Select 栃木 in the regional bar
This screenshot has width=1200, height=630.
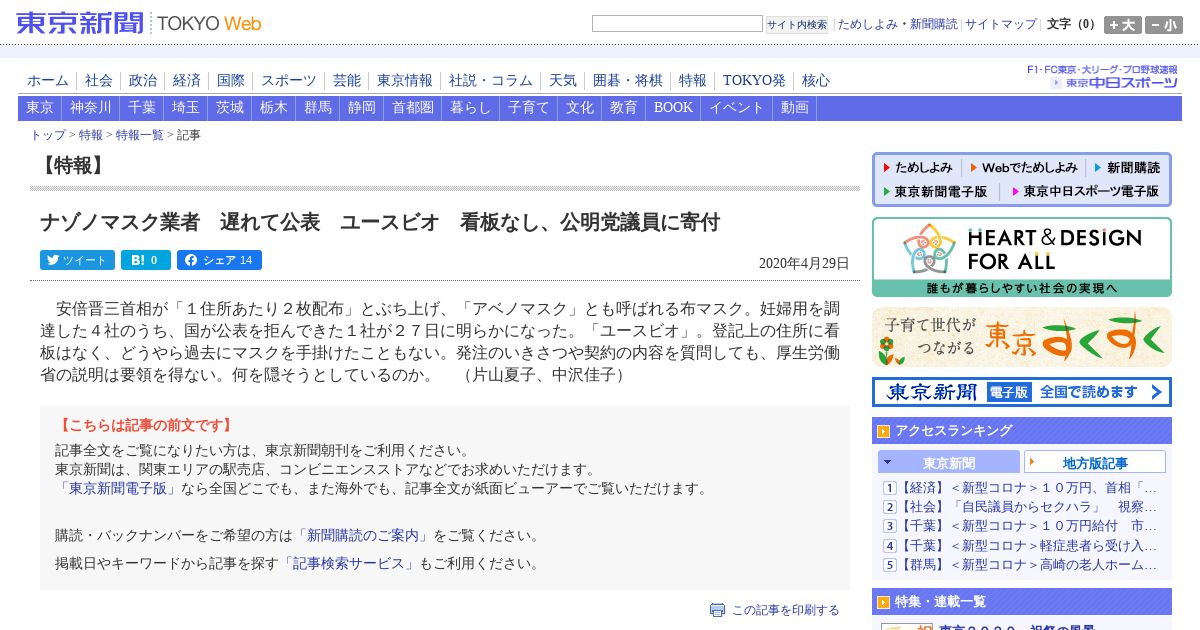click(274, 108)
